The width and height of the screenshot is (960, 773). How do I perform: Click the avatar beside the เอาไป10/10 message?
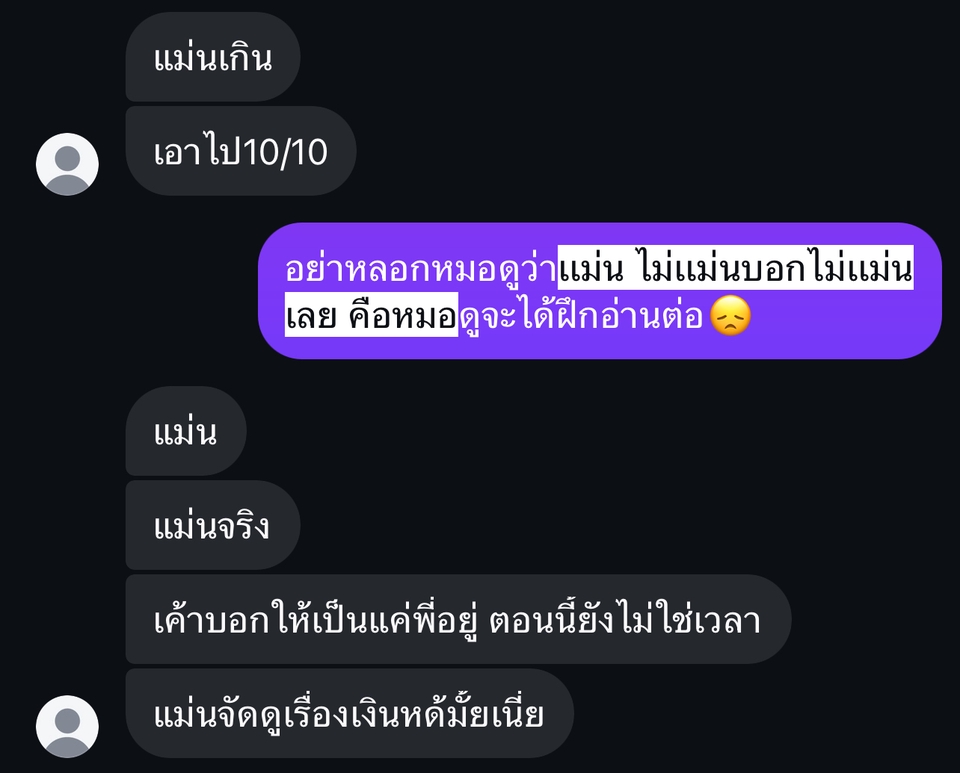[x=67, y=164]
